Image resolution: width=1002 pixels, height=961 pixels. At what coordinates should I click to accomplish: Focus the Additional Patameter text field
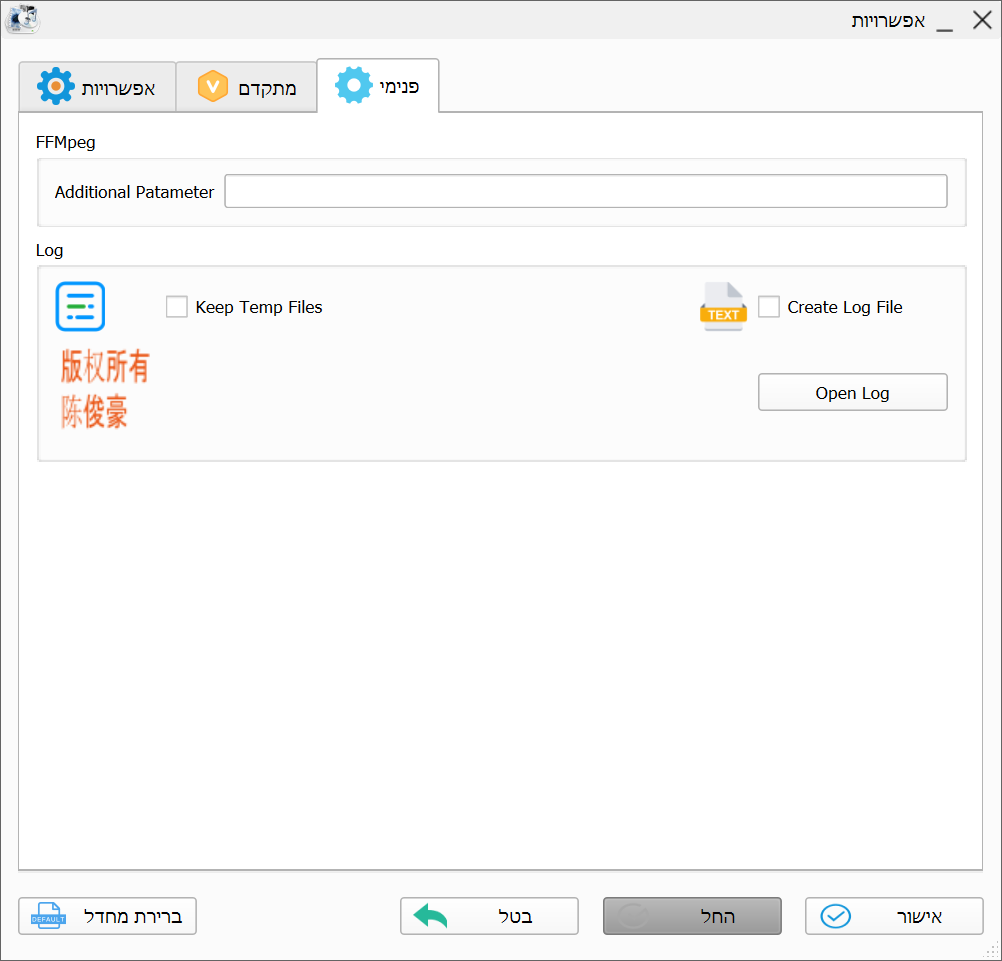[x=585, y=191]
